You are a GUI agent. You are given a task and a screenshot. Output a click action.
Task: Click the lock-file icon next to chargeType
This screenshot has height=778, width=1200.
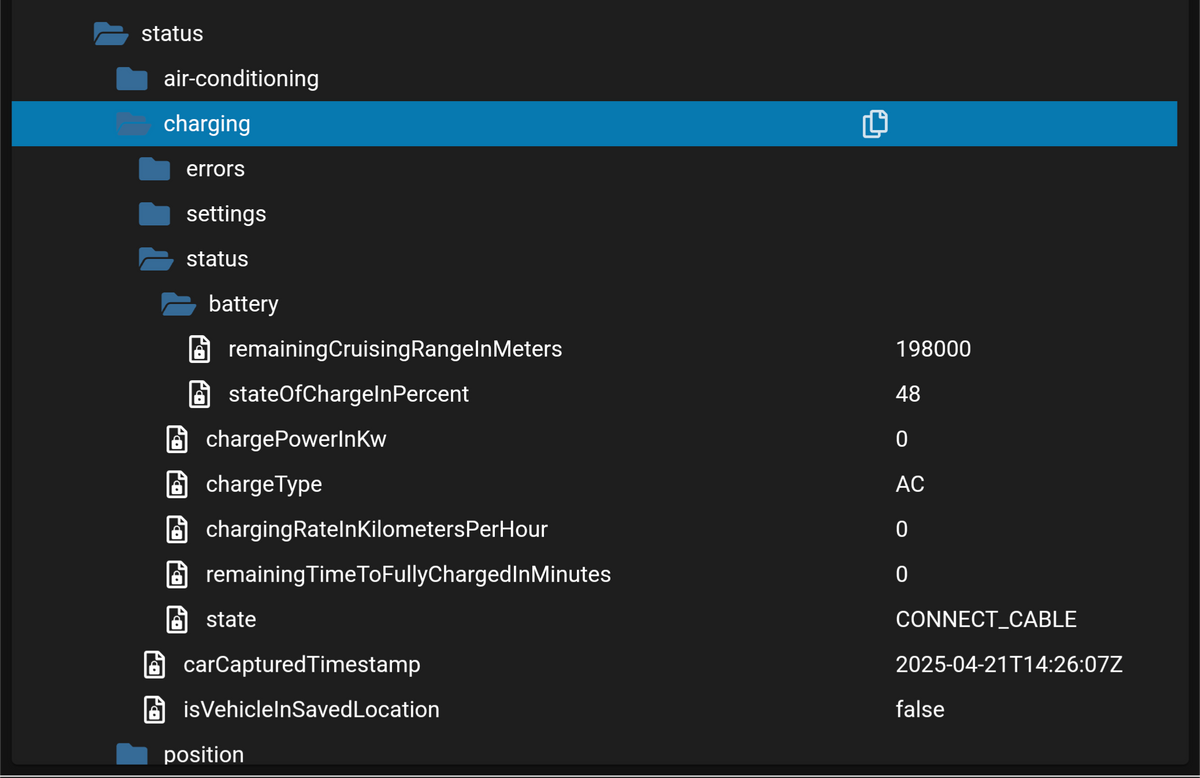tap(177, 484)
